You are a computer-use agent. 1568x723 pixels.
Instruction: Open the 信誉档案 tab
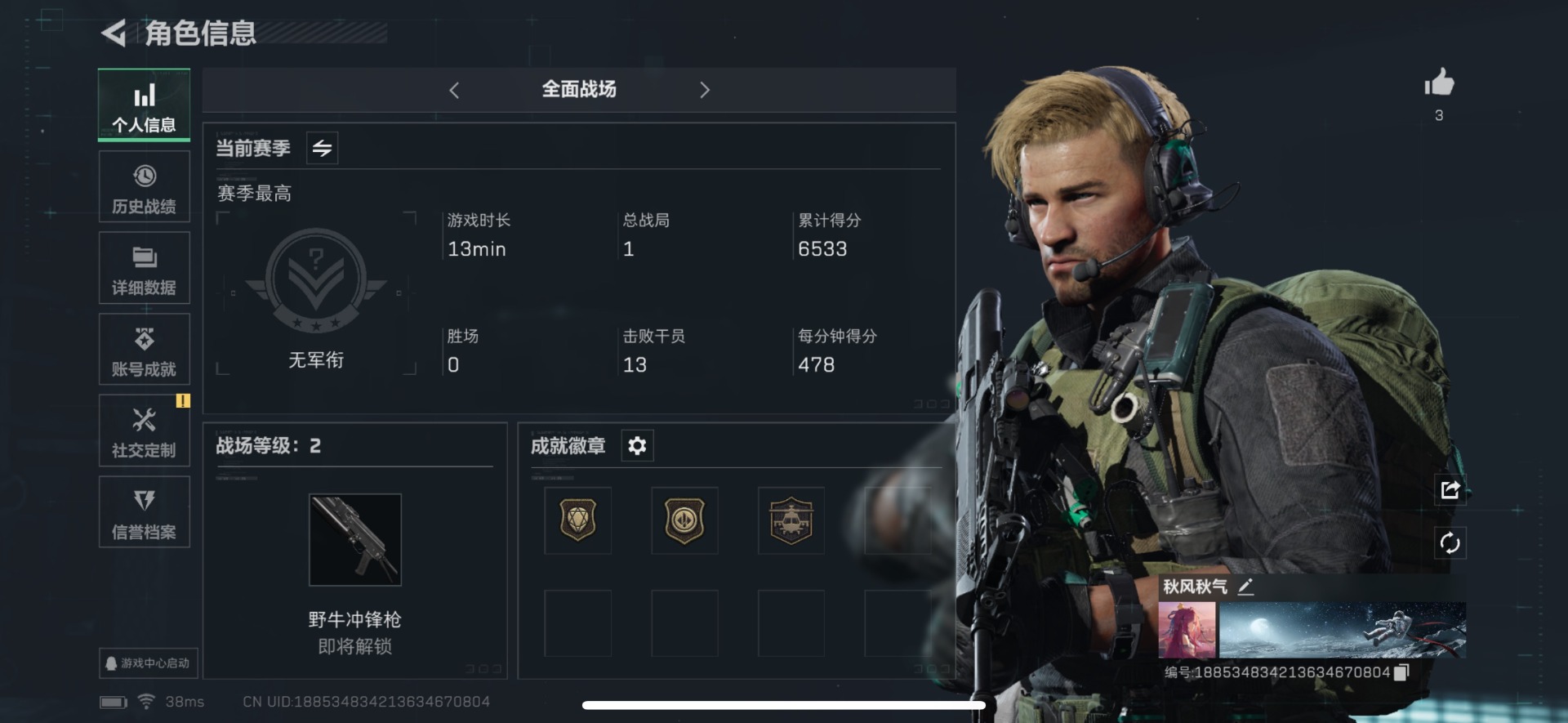[x=145, y=512]
